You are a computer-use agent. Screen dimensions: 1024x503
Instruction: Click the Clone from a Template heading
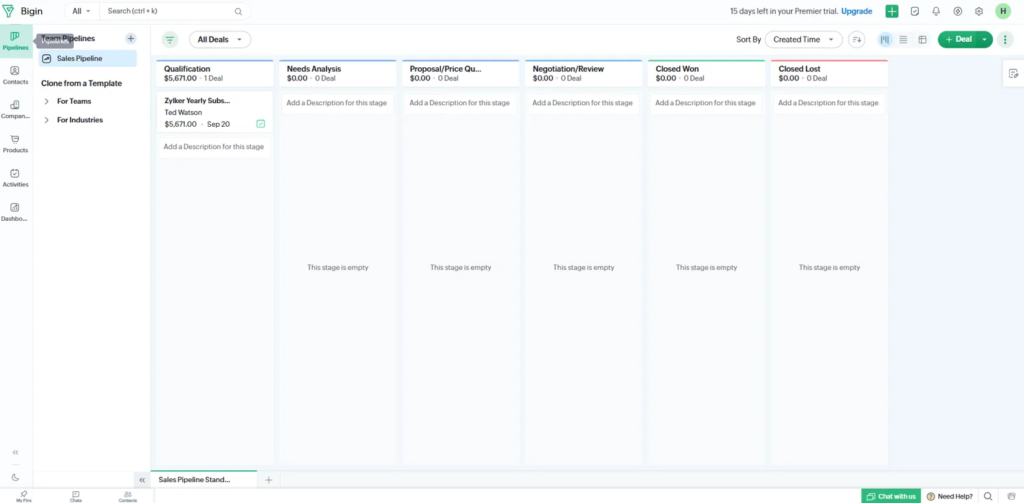(82, 84)
